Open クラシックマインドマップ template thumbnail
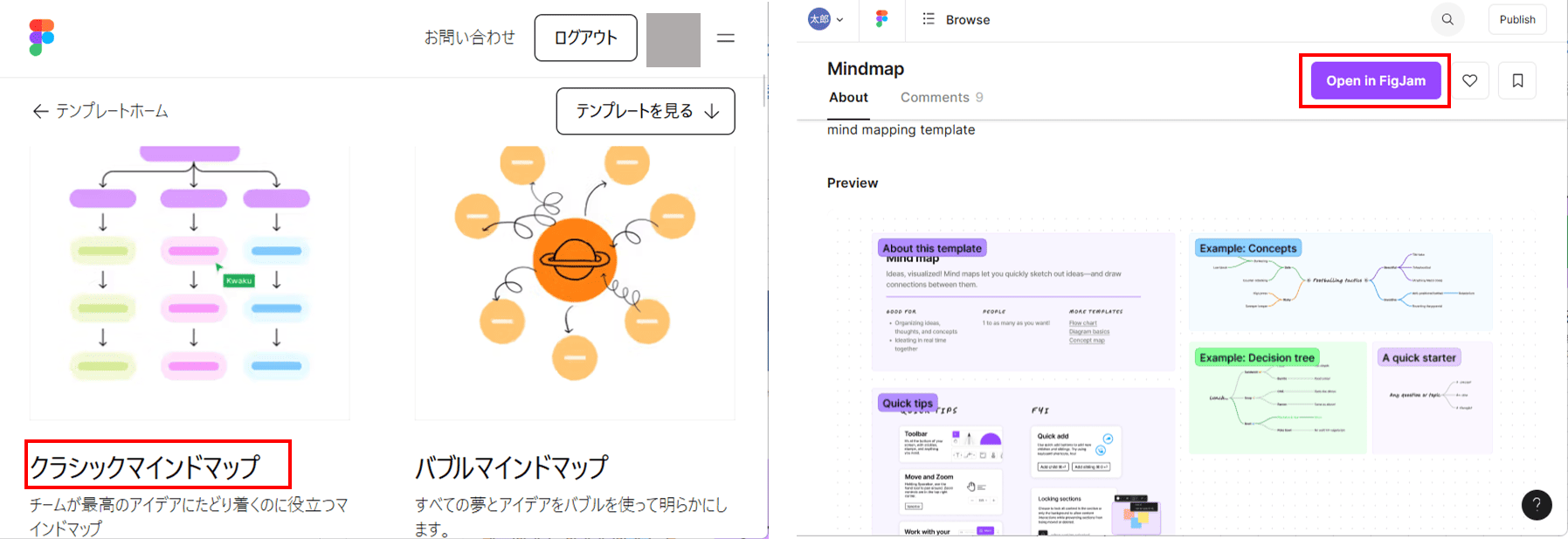This screenshot has width=1568, height=539. (x=190, y=280)
